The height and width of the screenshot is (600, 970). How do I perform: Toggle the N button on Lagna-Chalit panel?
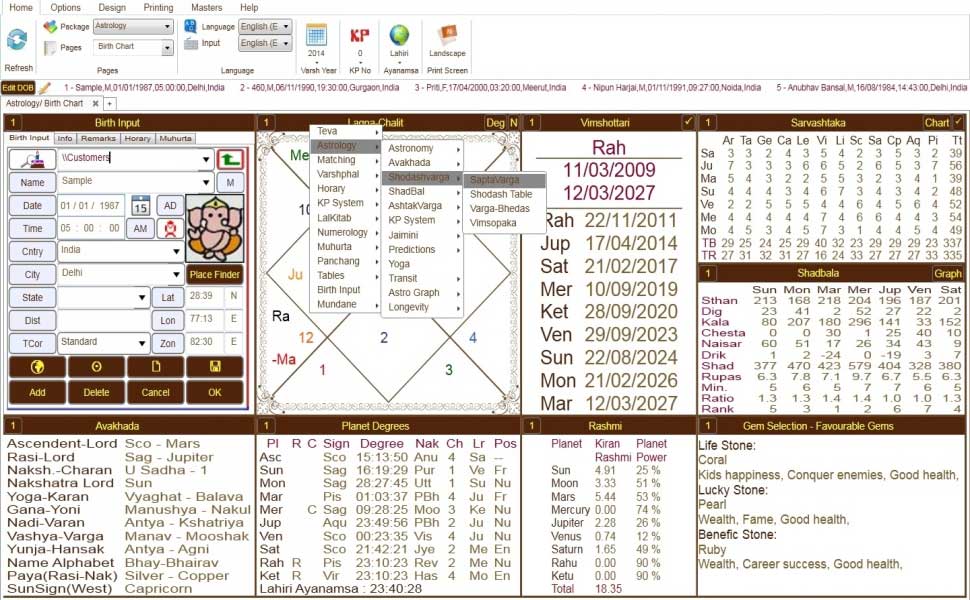tap(513, 122)
